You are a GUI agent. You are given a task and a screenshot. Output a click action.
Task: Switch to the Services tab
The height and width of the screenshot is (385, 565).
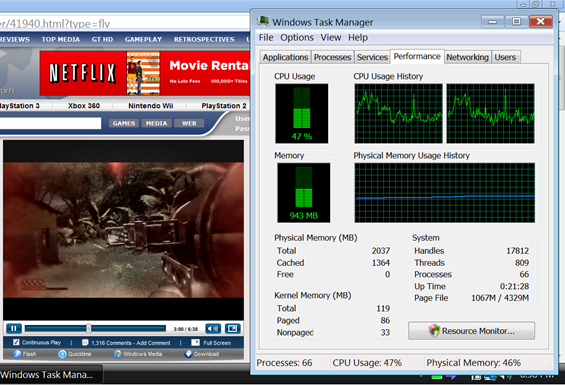372,57
